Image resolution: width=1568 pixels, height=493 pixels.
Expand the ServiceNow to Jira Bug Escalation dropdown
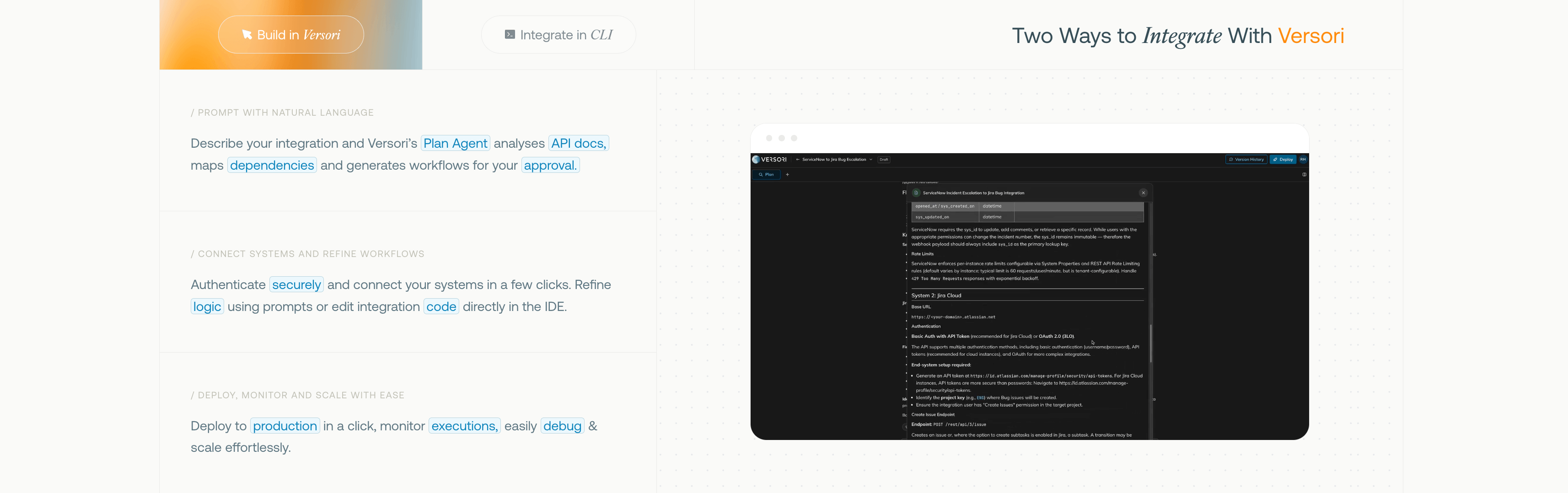(871, 160)
